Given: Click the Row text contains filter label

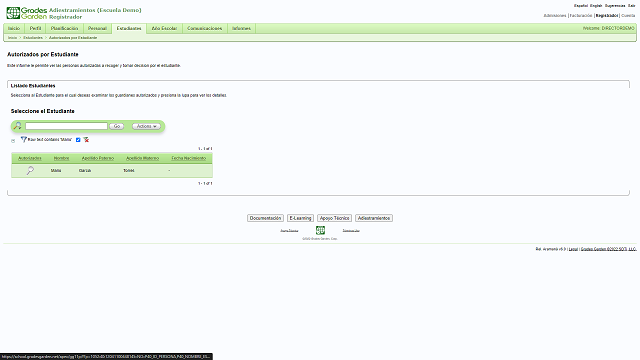Looking at the screenshot, I should 50,140.
